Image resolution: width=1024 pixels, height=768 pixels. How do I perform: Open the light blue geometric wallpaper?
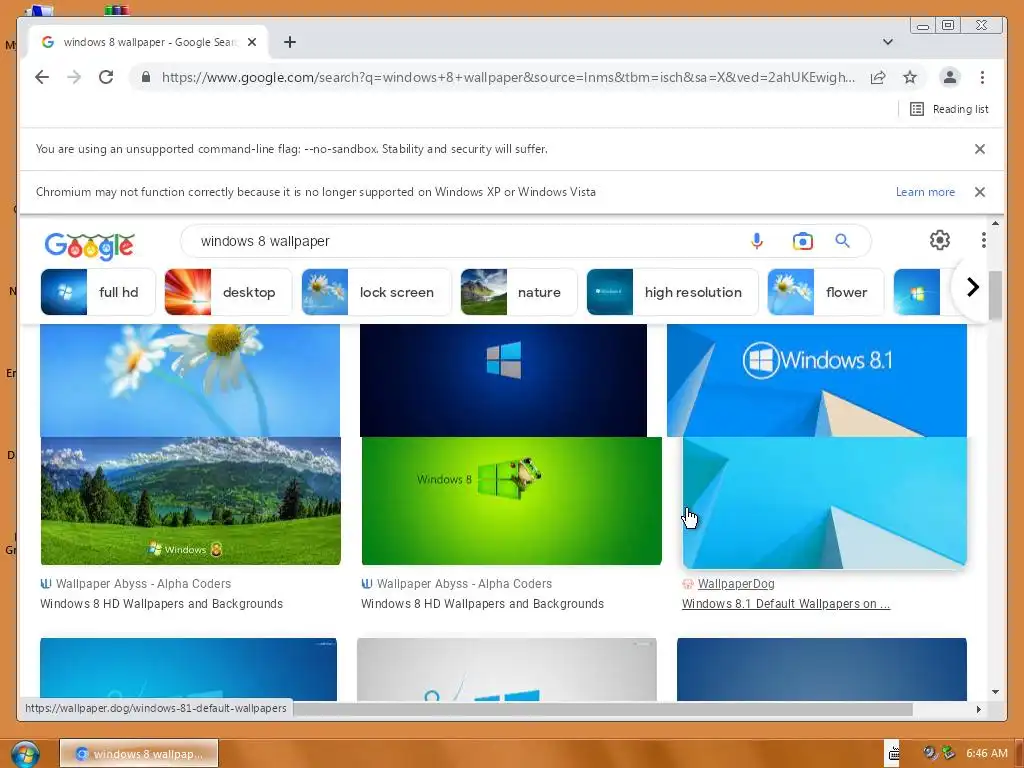pyautogui.click(x=824, y=503)
